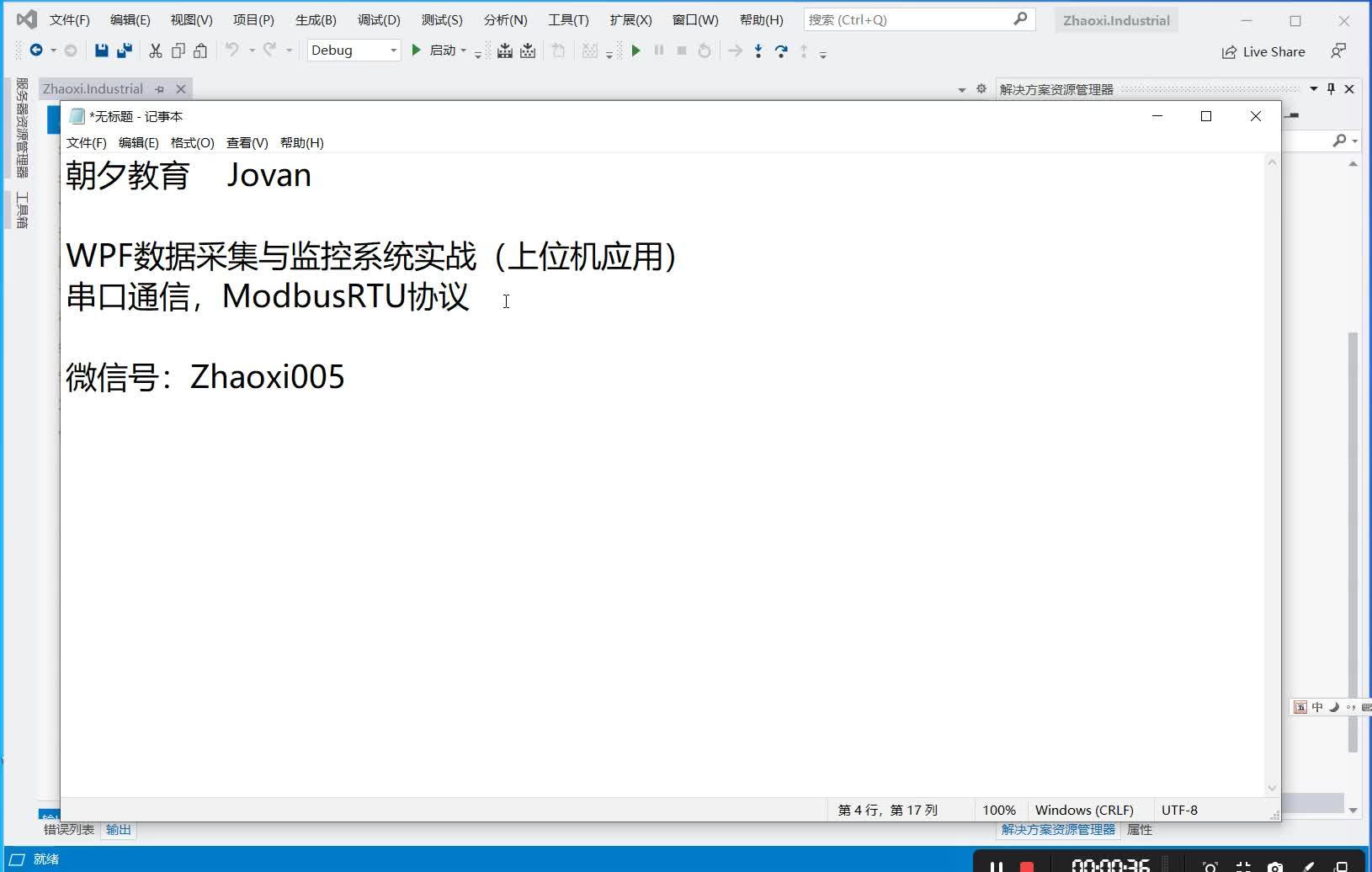Open the search box in Solution Explorer
Viewport: 1372px width, 872px height.
pyautogui.click(x=1338, y=141)
